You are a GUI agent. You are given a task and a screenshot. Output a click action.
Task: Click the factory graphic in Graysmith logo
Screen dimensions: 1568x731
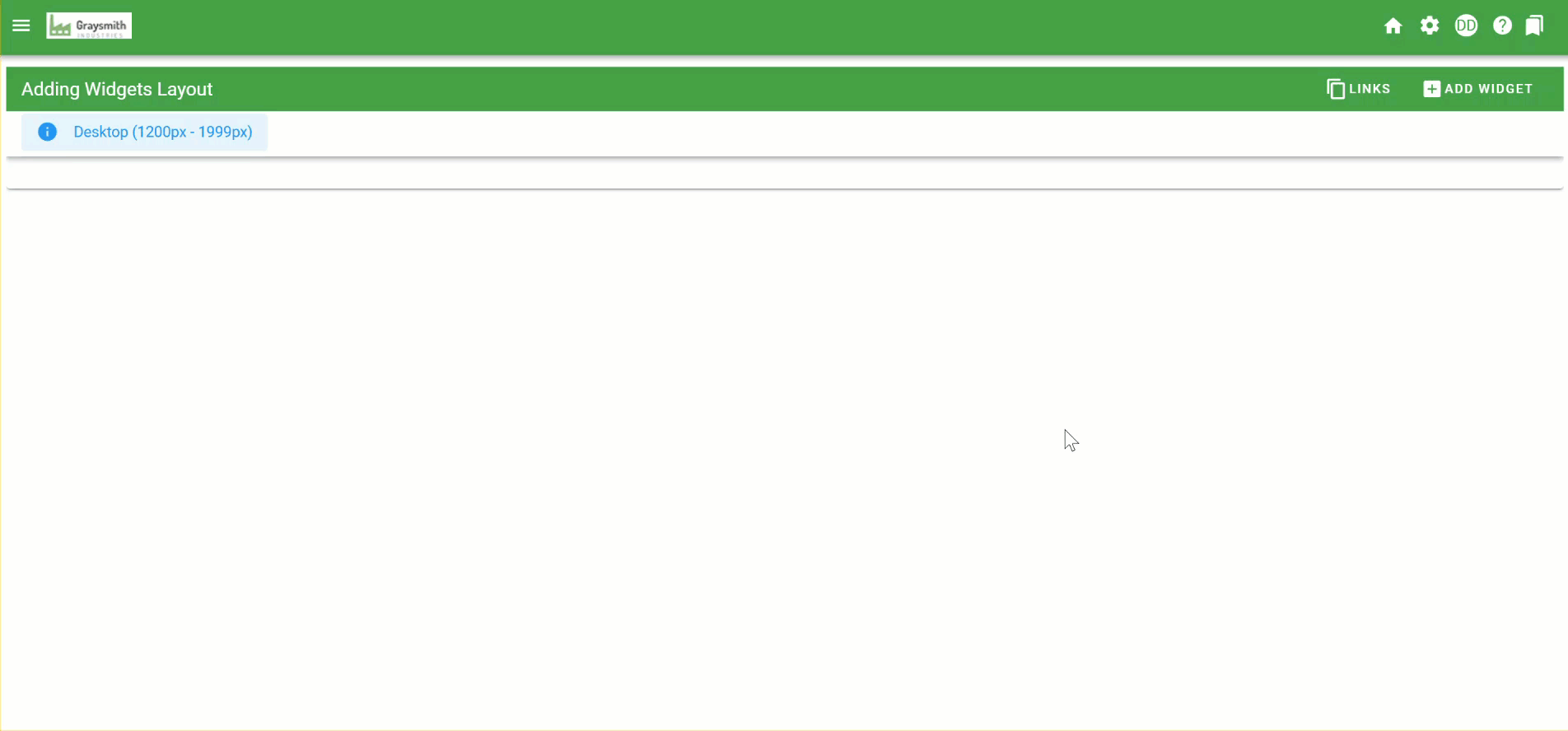coord(59,28)
